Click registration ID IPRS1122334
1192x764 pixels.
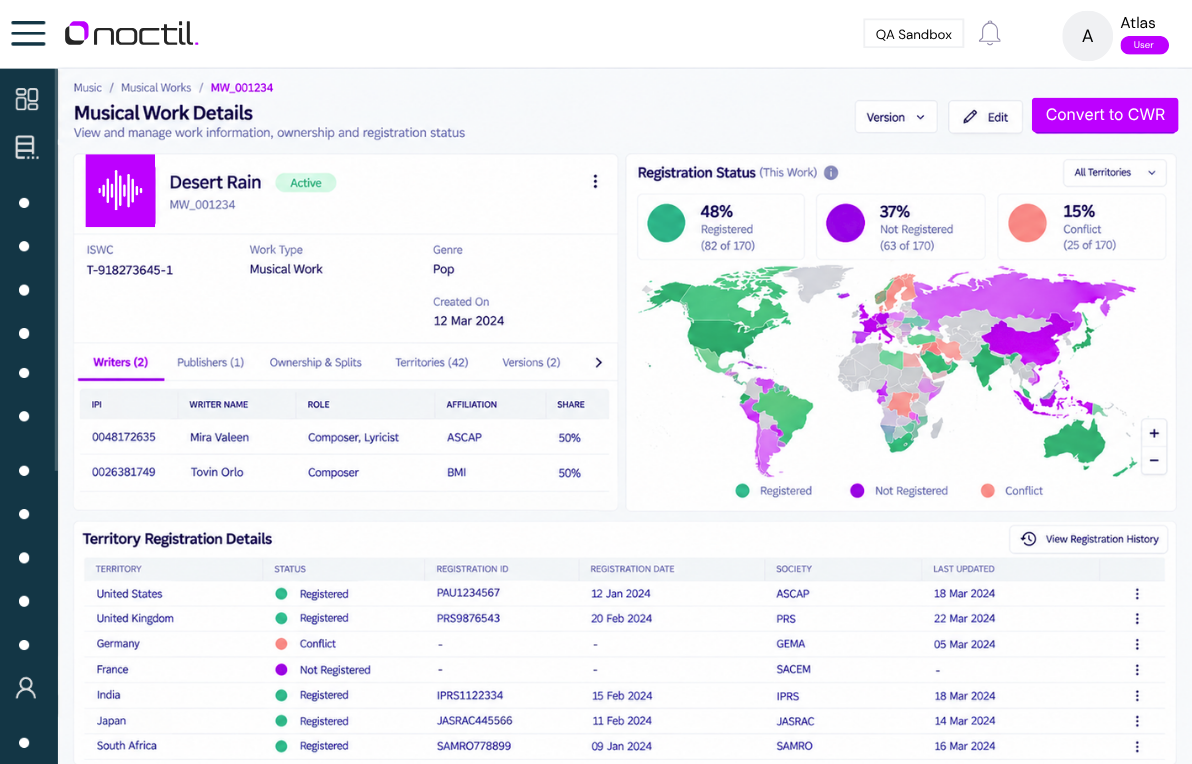pos(470,696)
